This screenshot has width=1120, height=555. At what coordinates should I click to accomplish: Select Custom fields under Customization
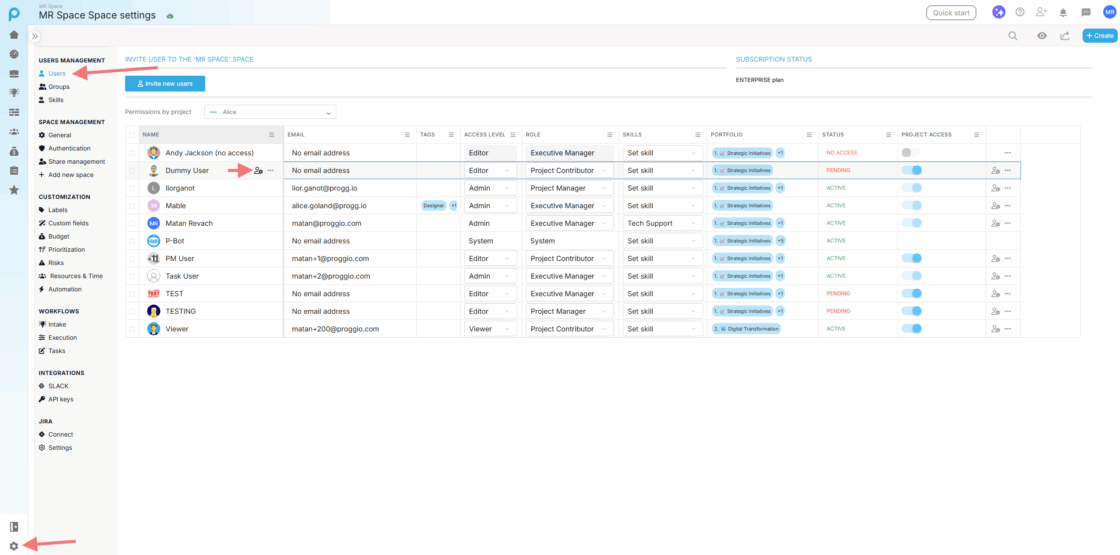68,223
